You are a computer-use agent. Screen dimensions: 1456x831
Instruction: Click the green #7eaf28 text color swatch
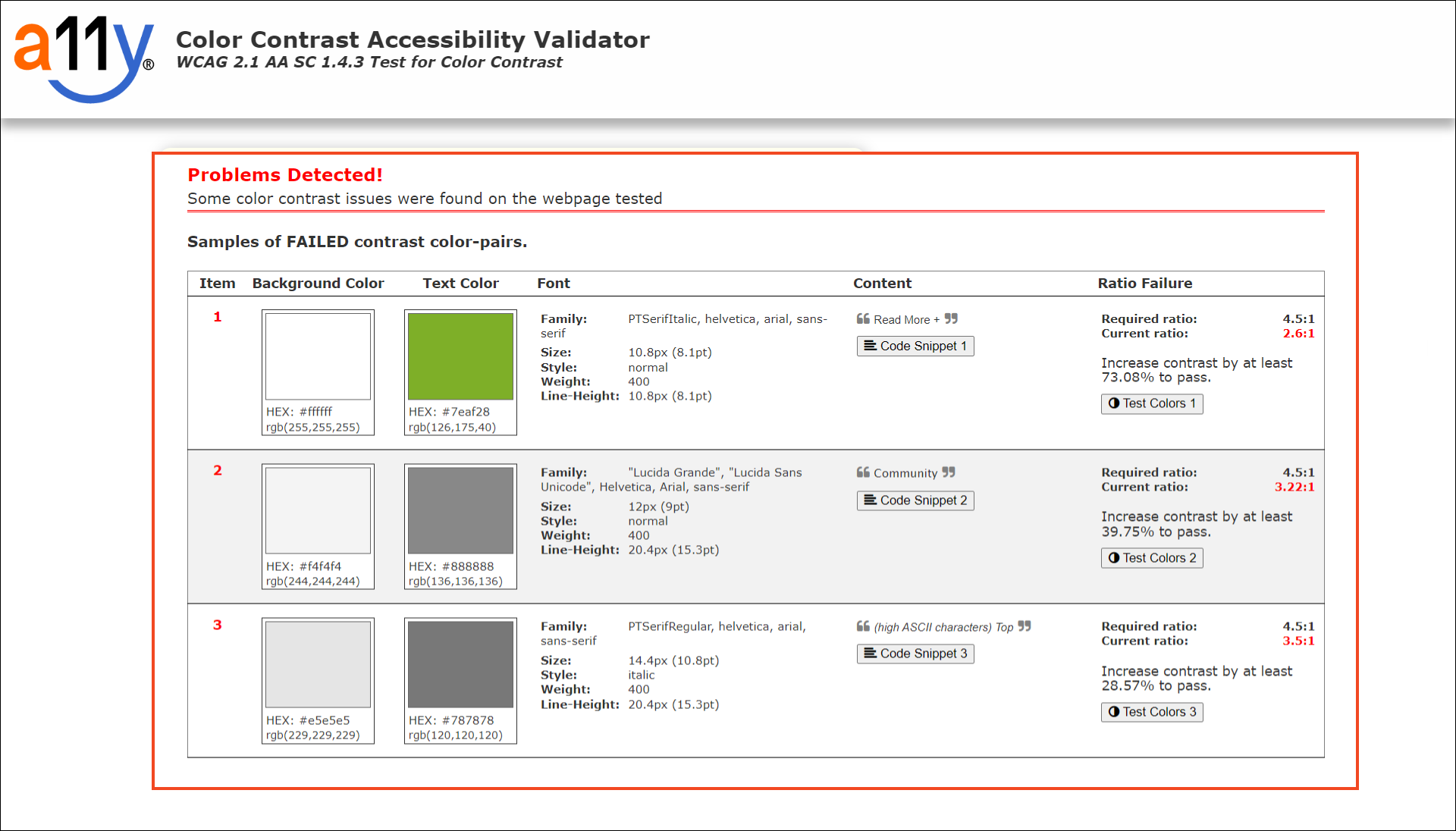(x=460, y=356)
